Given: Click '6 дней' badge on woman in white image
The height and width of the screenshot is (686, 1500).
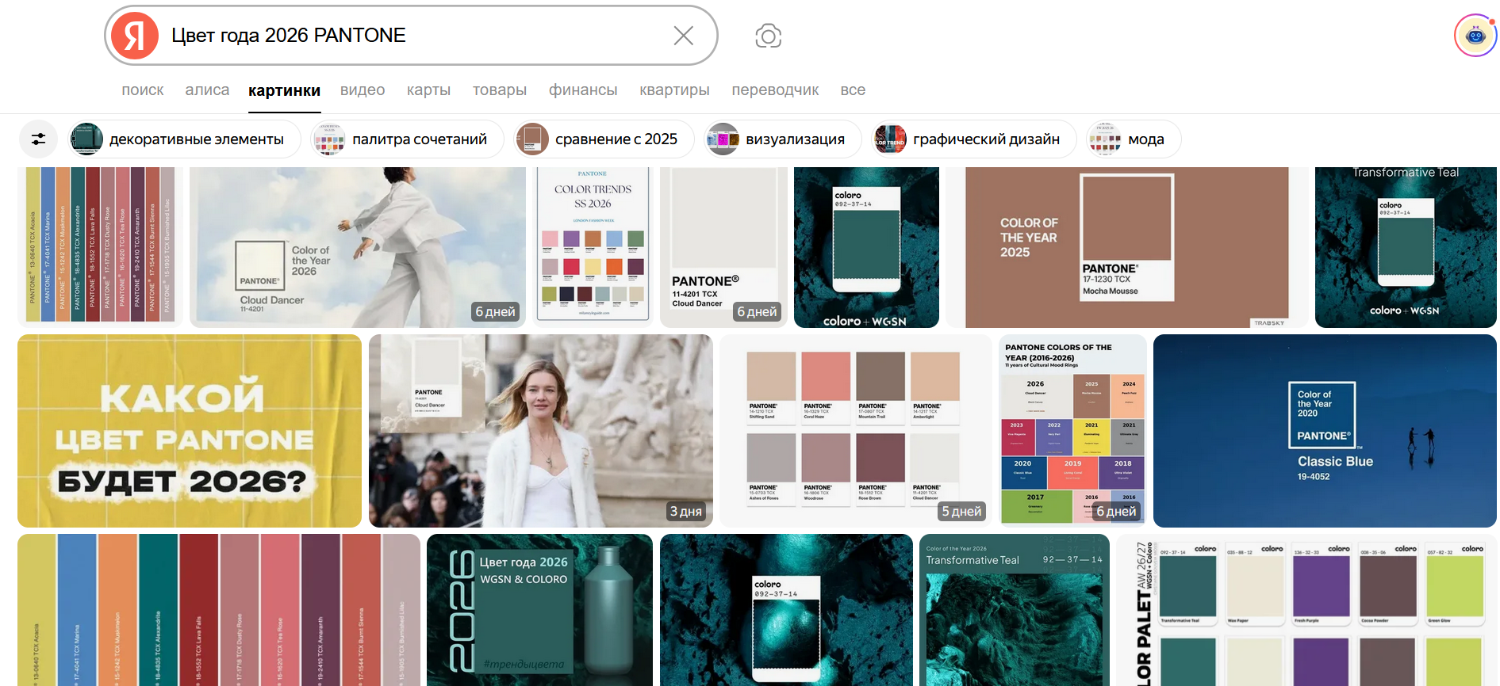Looking at the screenshot, I should 496,312.
